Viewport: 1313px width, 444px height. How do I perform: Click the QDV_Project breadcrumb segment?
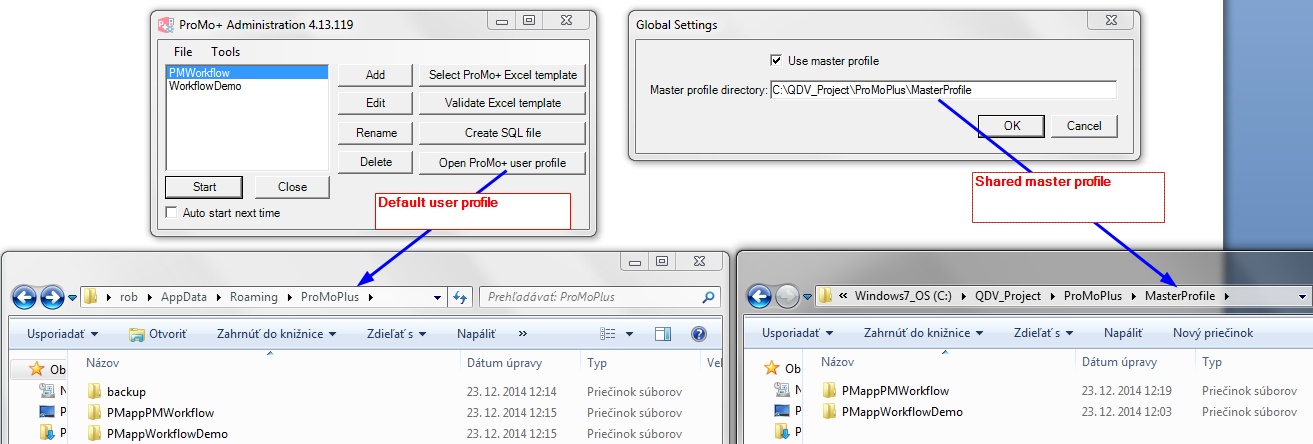pyautogui.click(x=1007, y=296)
